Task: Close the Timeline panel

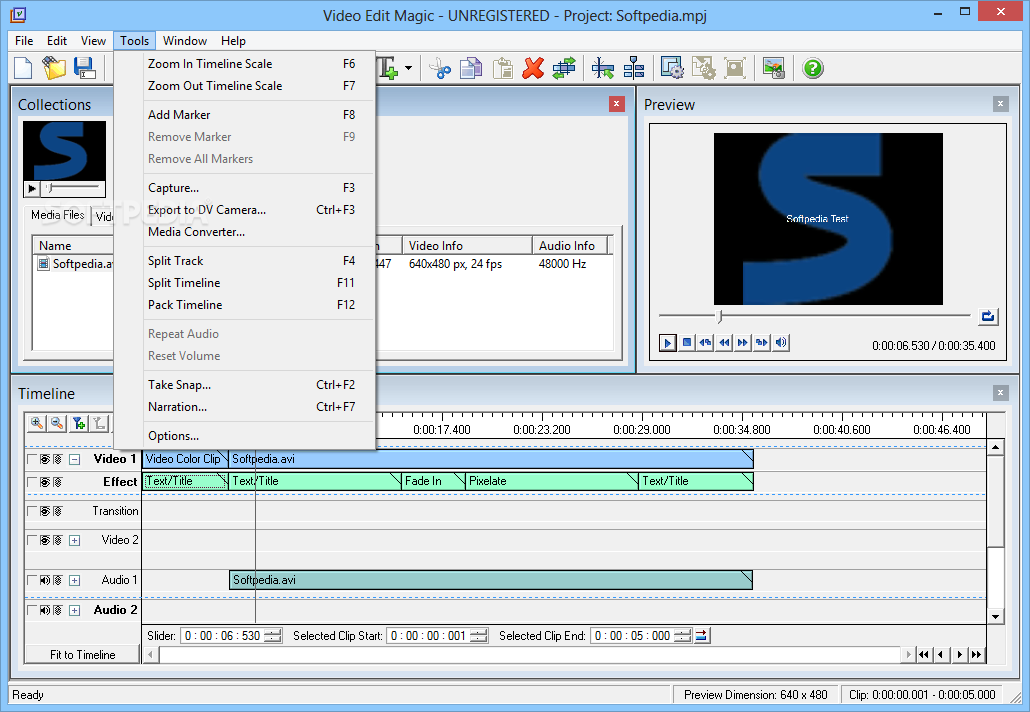Action: 1000,393
